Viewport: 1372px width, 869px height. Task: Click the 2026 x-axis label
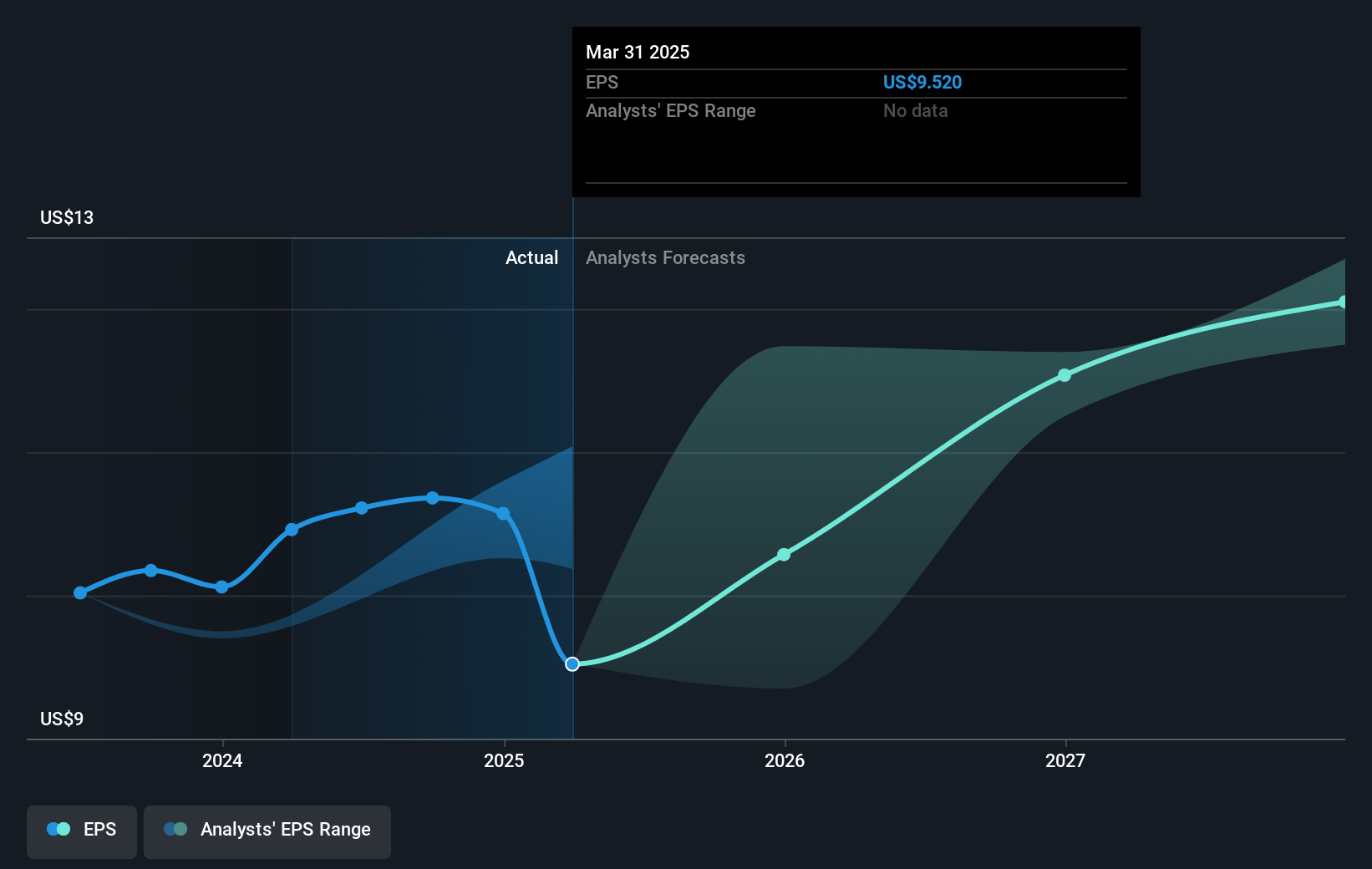[x=785, y=760]
